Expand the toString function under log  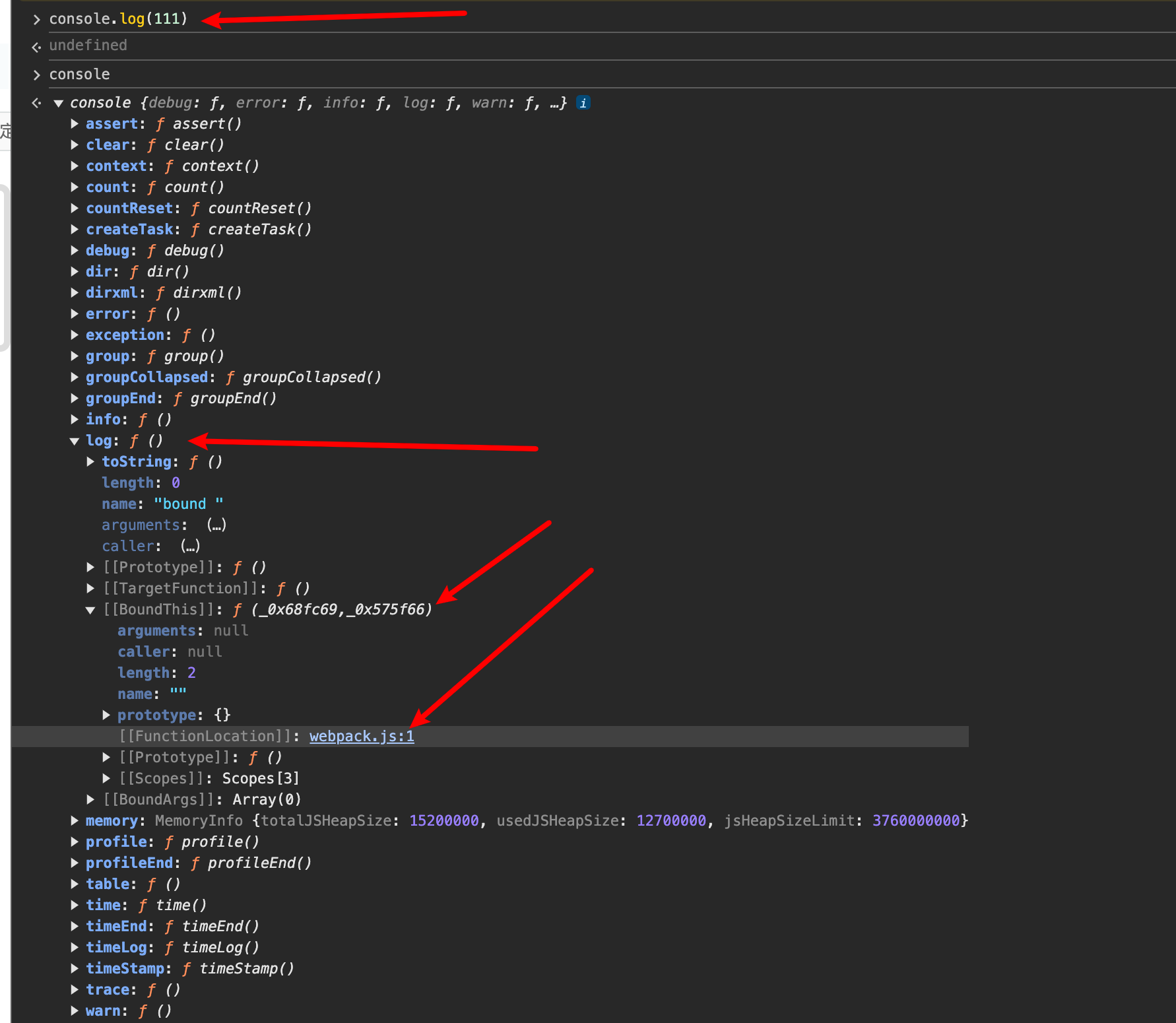click(x=90, y=461)
